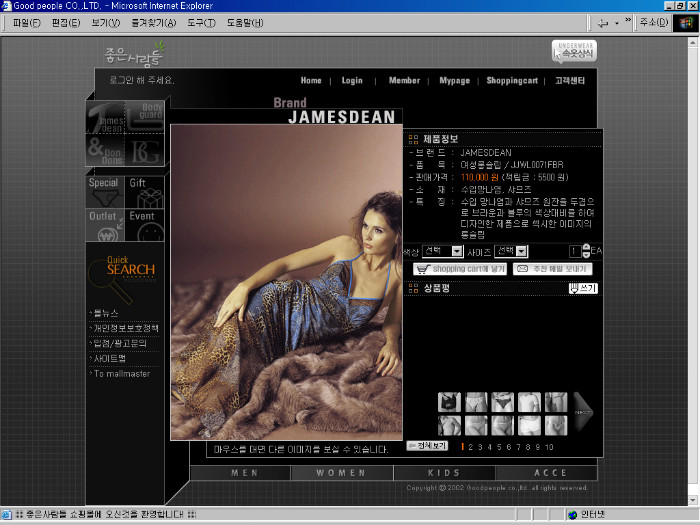Click the James dean brand icon

click(x=105, y=118)
